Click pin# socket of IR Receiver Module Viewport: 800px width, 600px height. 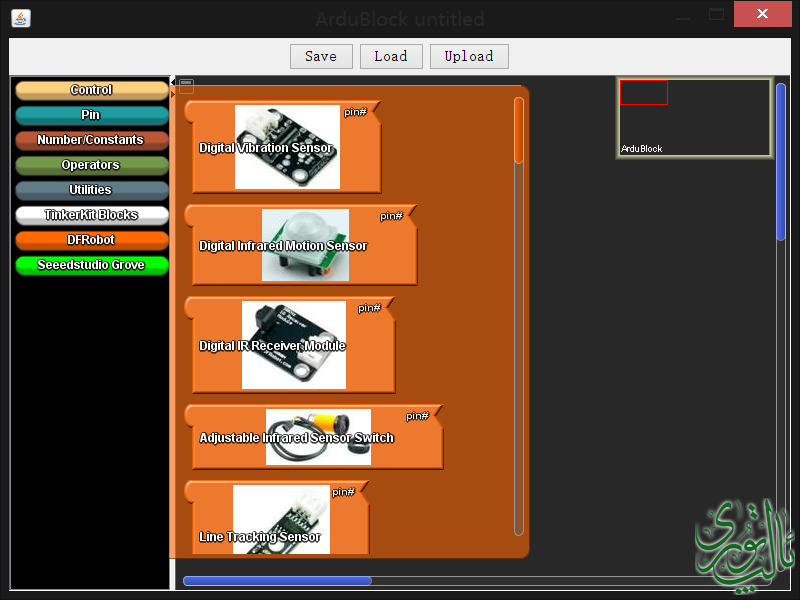pyautogui.click(x=369, y=308)
